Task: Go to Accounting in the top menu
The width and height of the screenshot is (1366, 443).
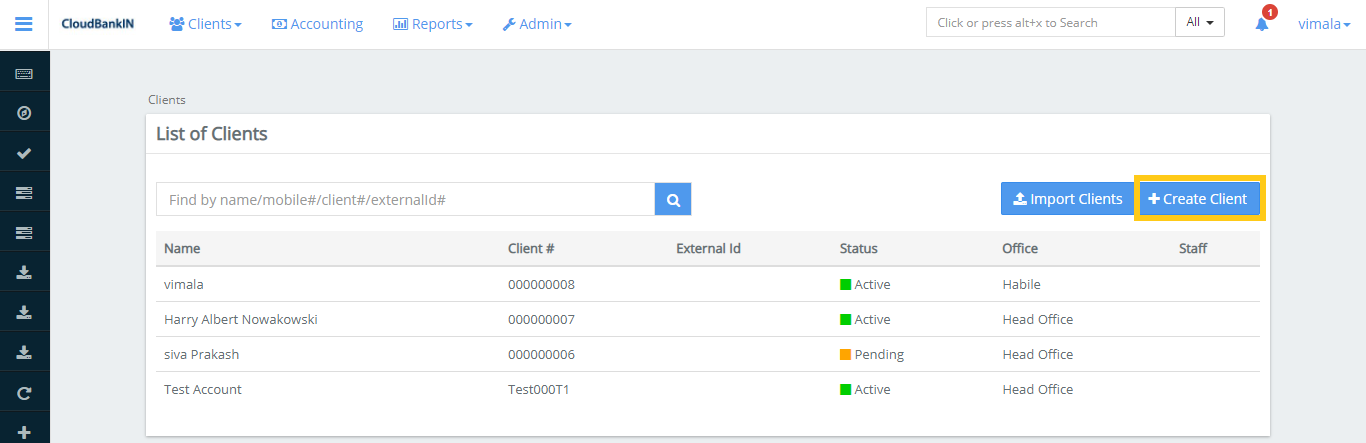Action: click(x=317, y=24)
